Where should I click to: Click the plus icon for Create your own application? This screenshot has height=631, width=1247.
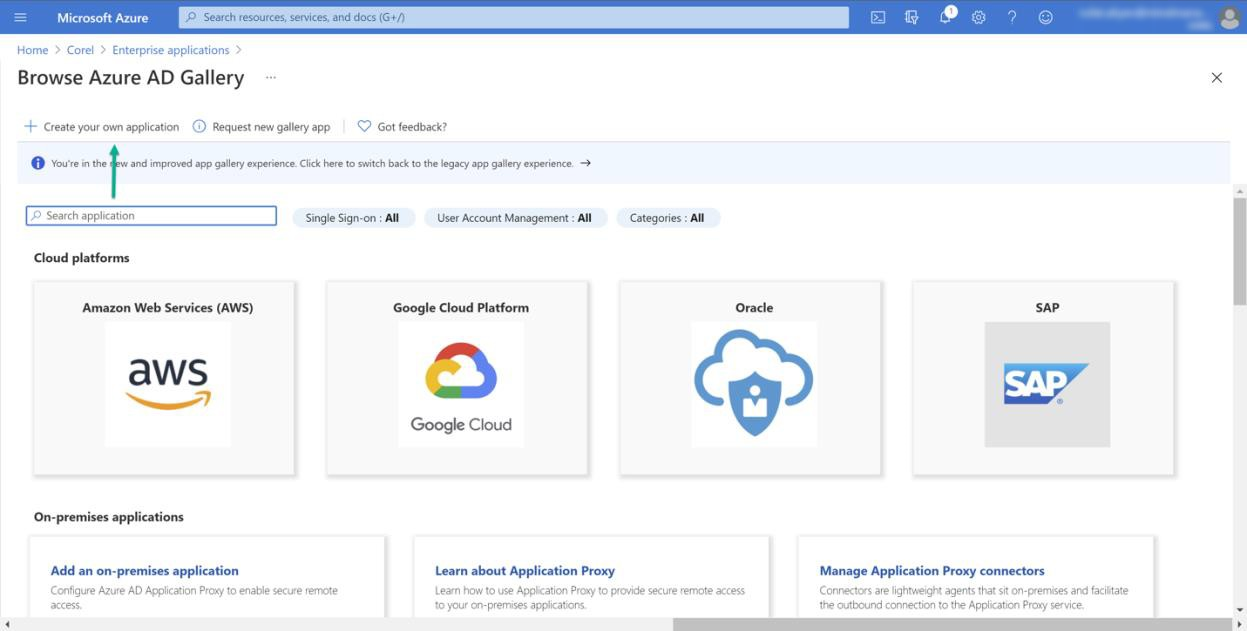pyautogui.click(x=30, y=127)
